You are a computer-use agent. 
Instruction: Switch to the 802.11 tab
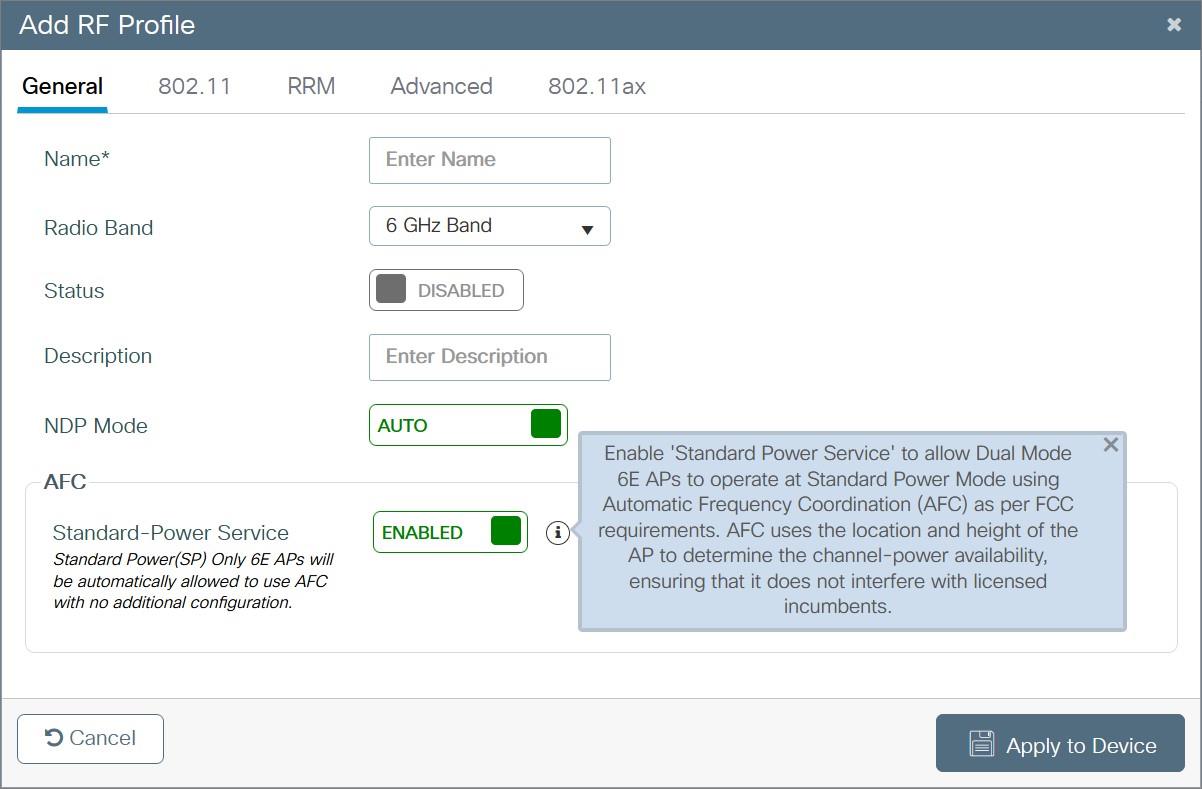click(194, 86)
